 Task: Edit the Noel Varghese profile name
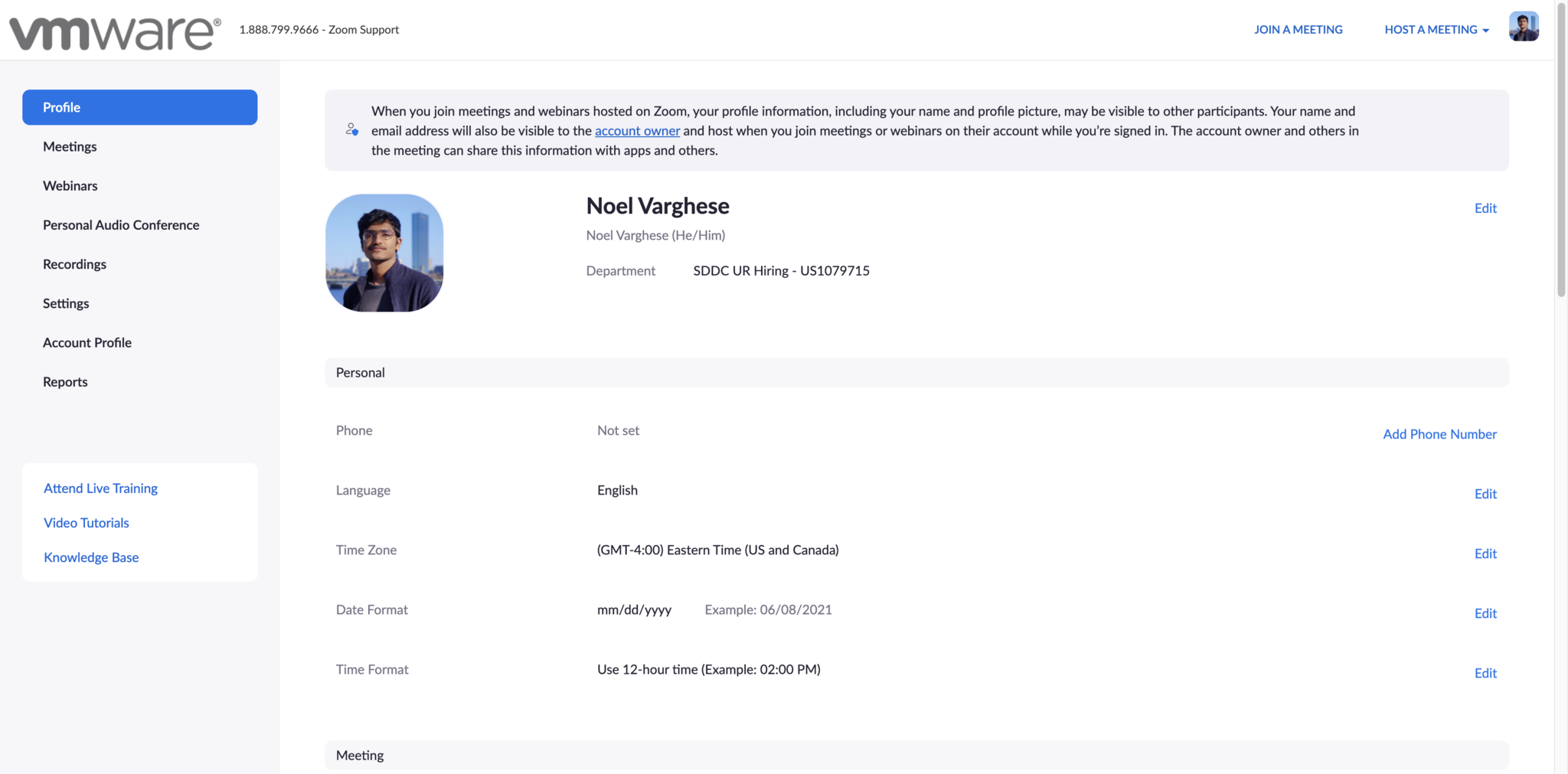click(x=1485, y=208)
